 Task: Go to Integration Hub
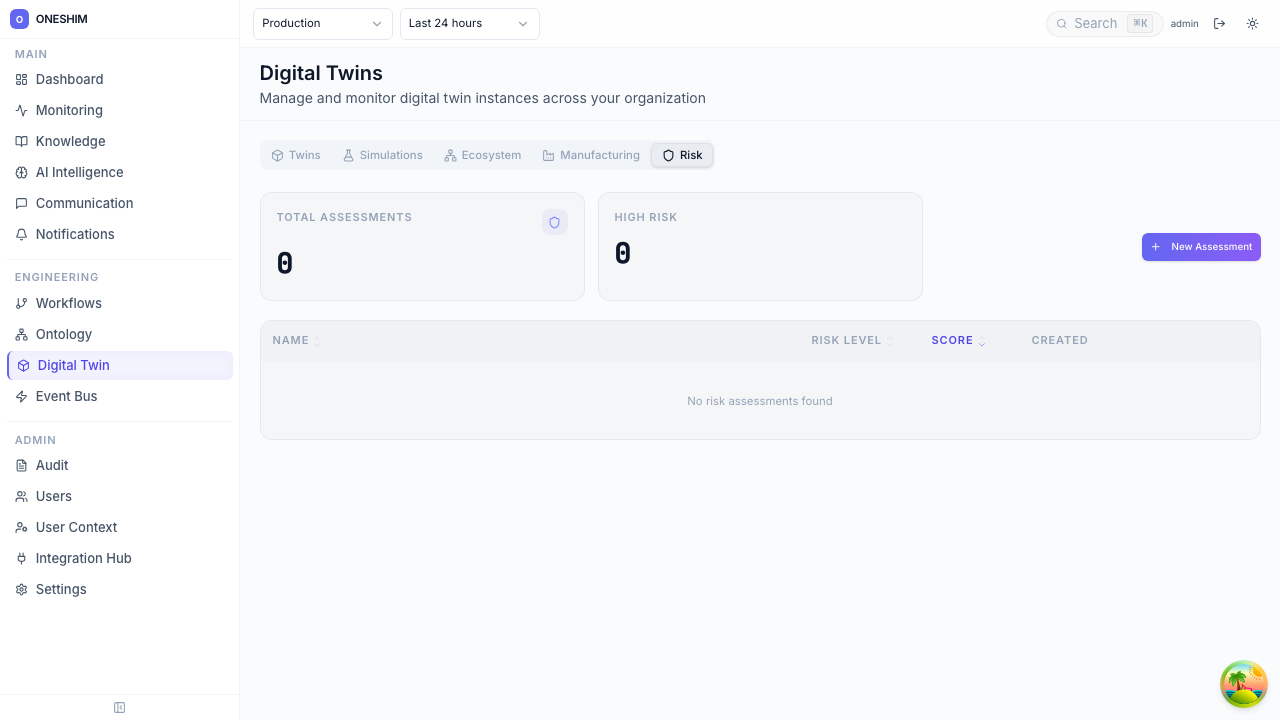coord(83,558)
